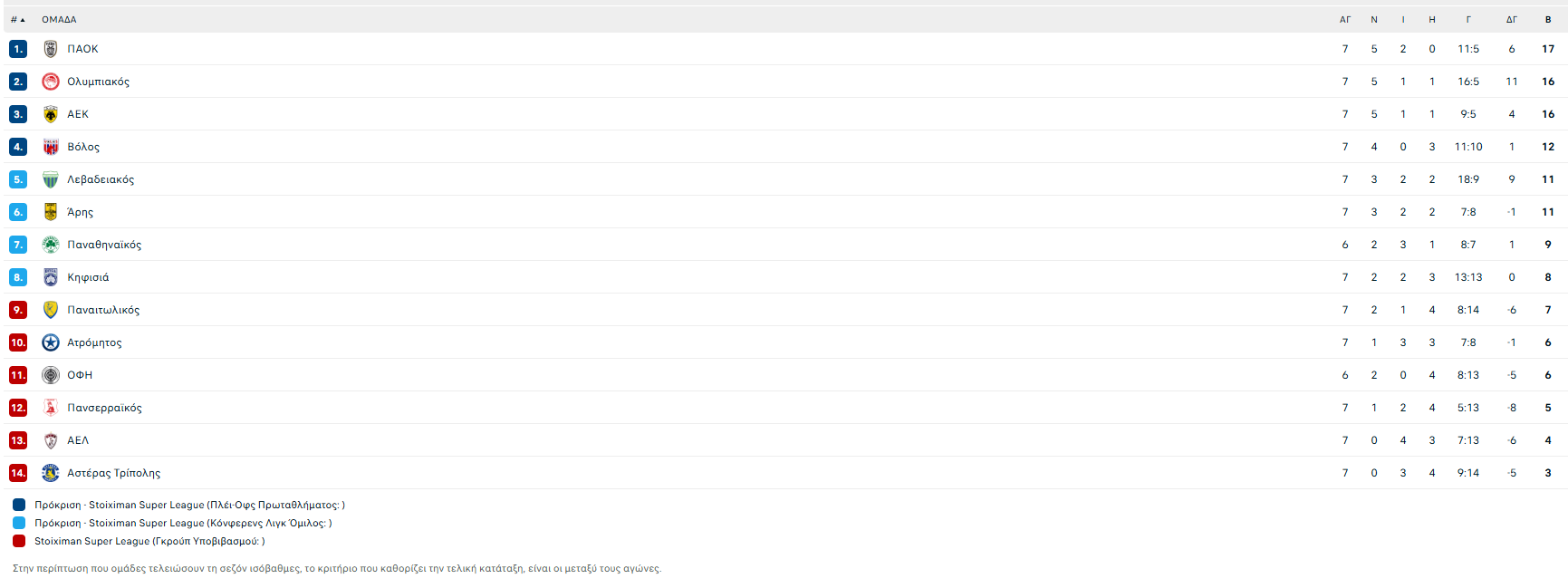Click the red relegation group legend swatch
This screenshot has width=1568, height=588.
19,541
